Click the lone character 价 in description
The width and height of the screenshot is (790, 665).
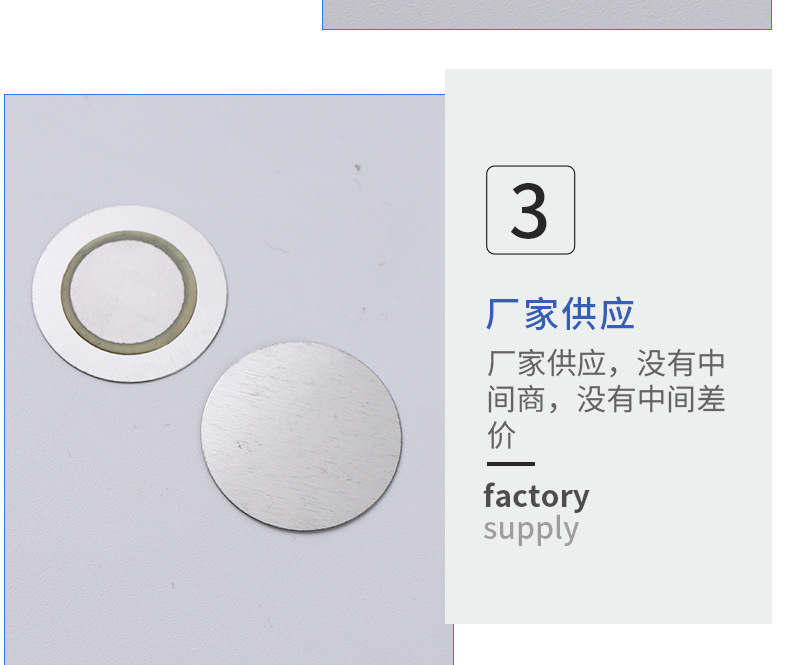coord(501,435)
